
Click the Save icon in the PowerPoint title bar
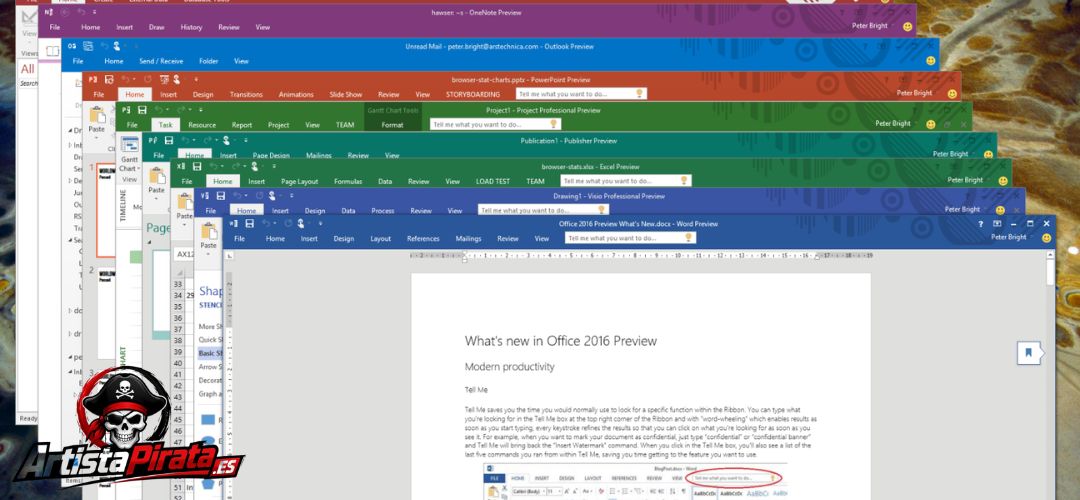[109, 80]
